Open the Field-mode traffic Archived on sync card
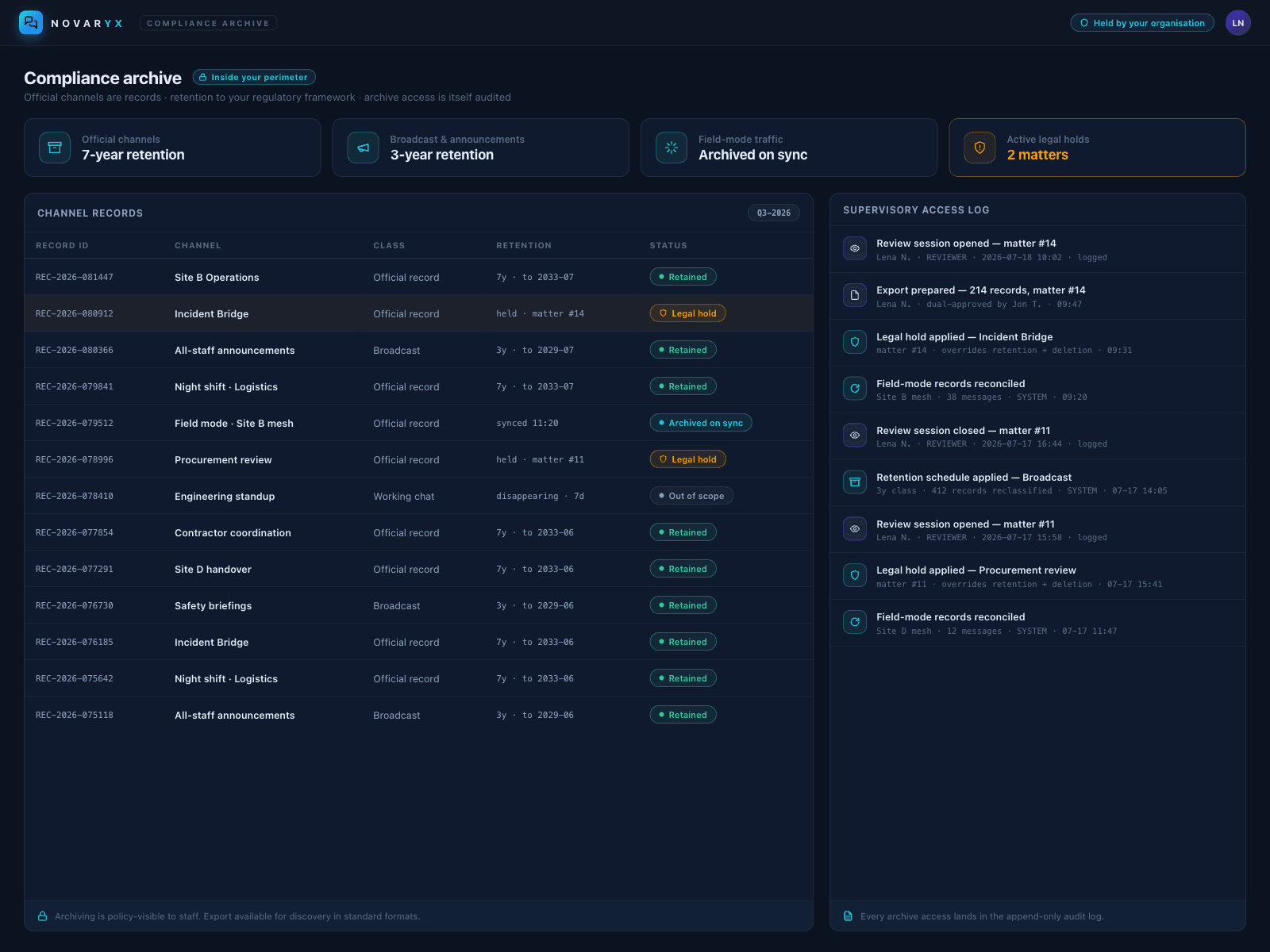The width and height of the screenshot is (1270, 952). pos(789,148)
